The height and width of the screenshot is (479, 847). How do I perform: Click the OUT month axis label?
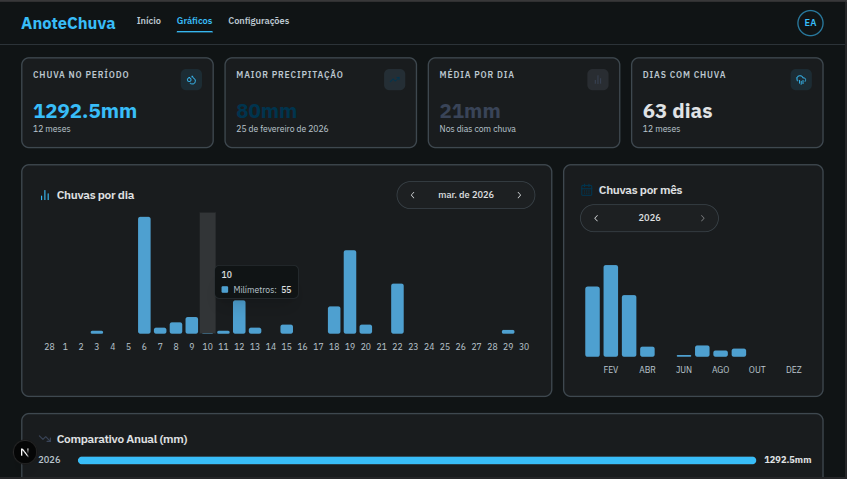click(757, 369)
